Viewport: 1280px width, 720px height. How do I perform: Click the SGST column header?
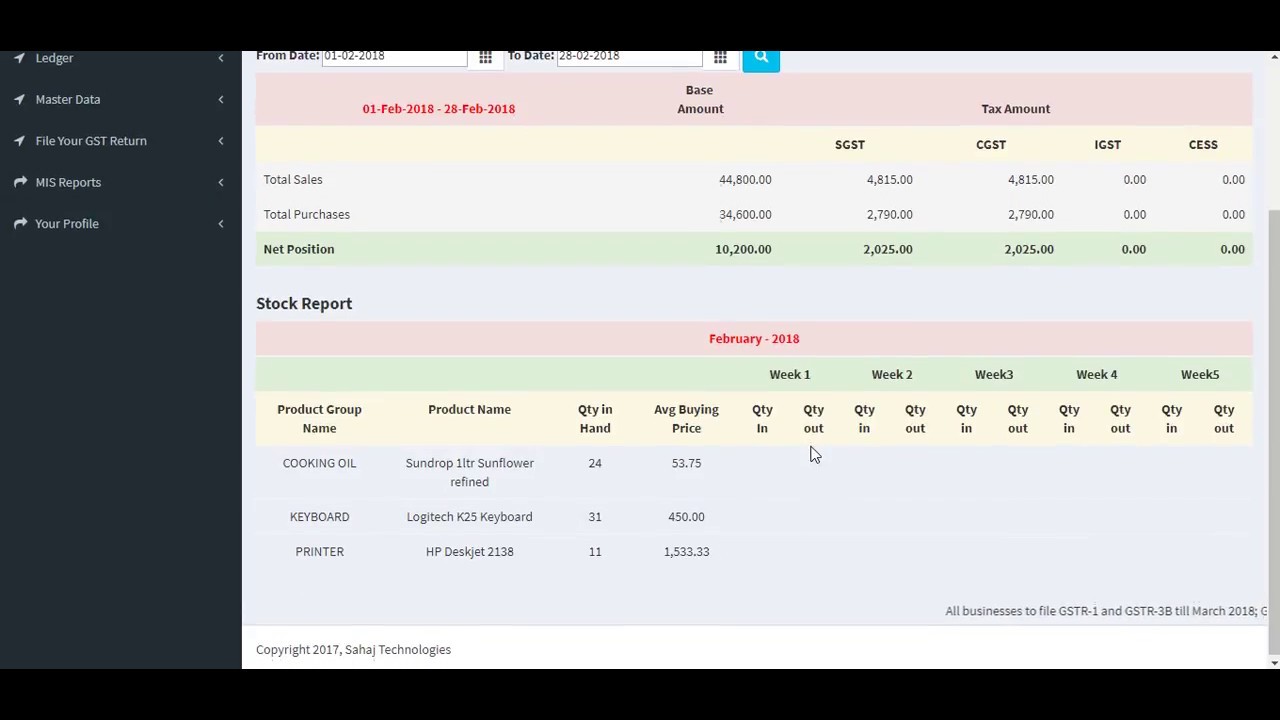click(x=850, y=145)
